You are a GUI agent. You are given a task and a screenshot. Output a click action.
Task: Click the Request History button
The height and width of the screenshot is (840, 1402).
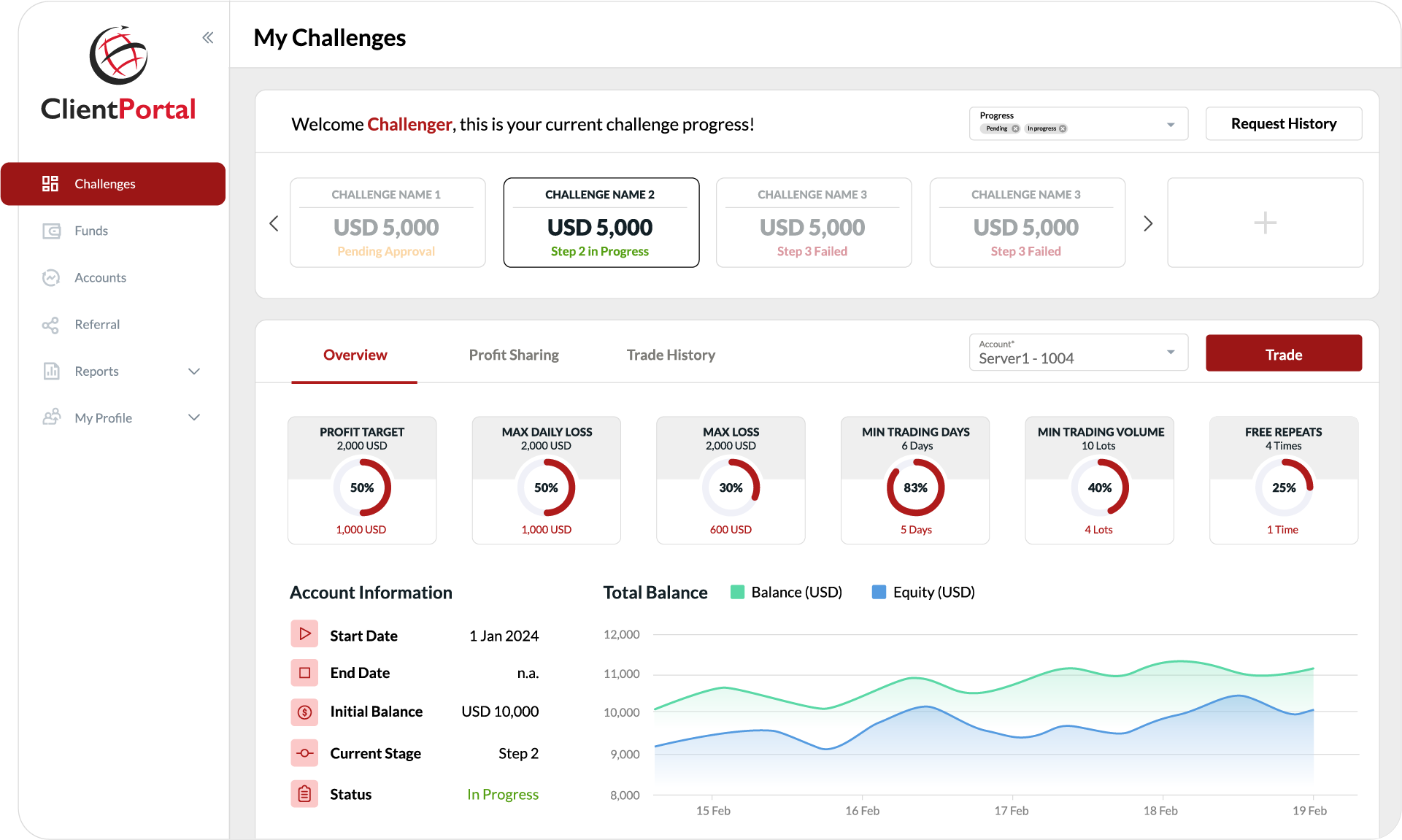[x=1283, y=123]
